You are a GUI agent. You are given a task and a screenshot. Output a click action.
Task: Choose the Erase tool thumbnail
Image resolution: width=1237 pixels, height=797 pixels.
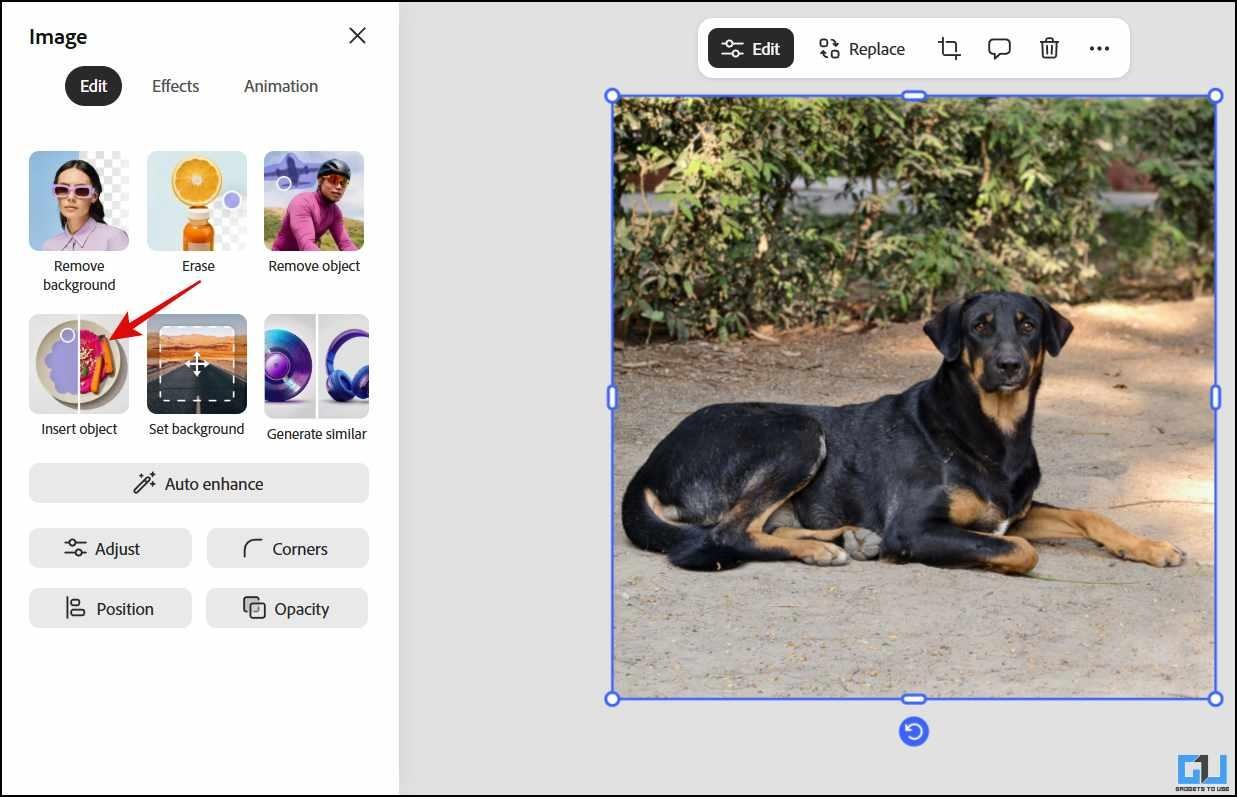click(x=197, y=201)
